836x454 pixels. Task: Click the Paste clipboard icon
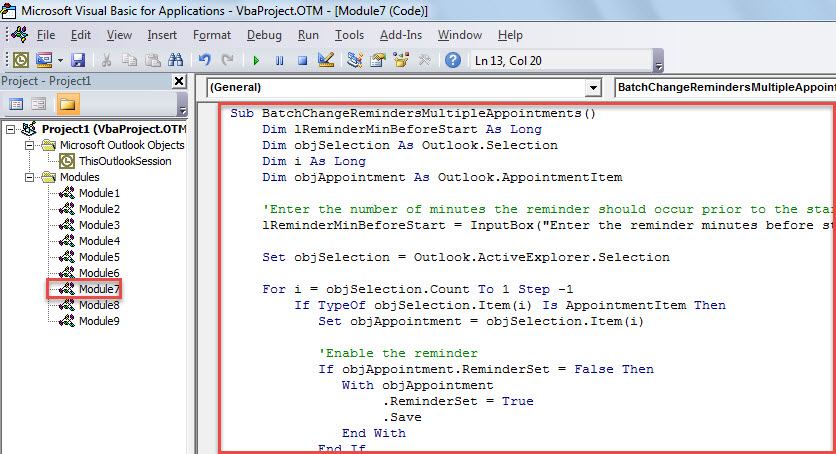tap(152, 60)
